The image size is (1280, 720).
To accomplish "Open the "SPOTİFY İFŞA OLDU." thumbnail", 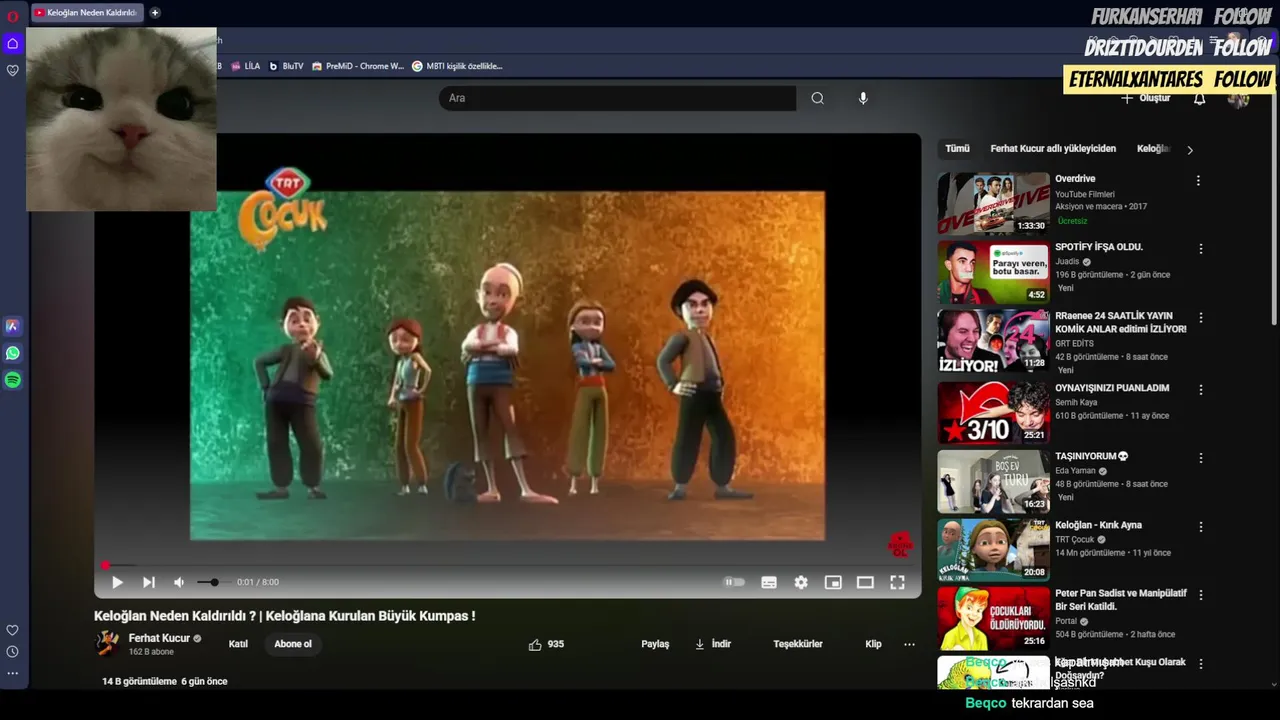I will click(993, 272).
